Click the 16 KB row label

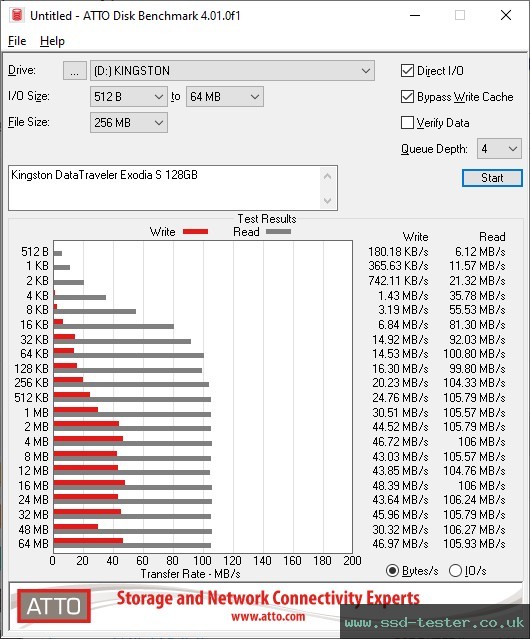click(x=34, y=325)
